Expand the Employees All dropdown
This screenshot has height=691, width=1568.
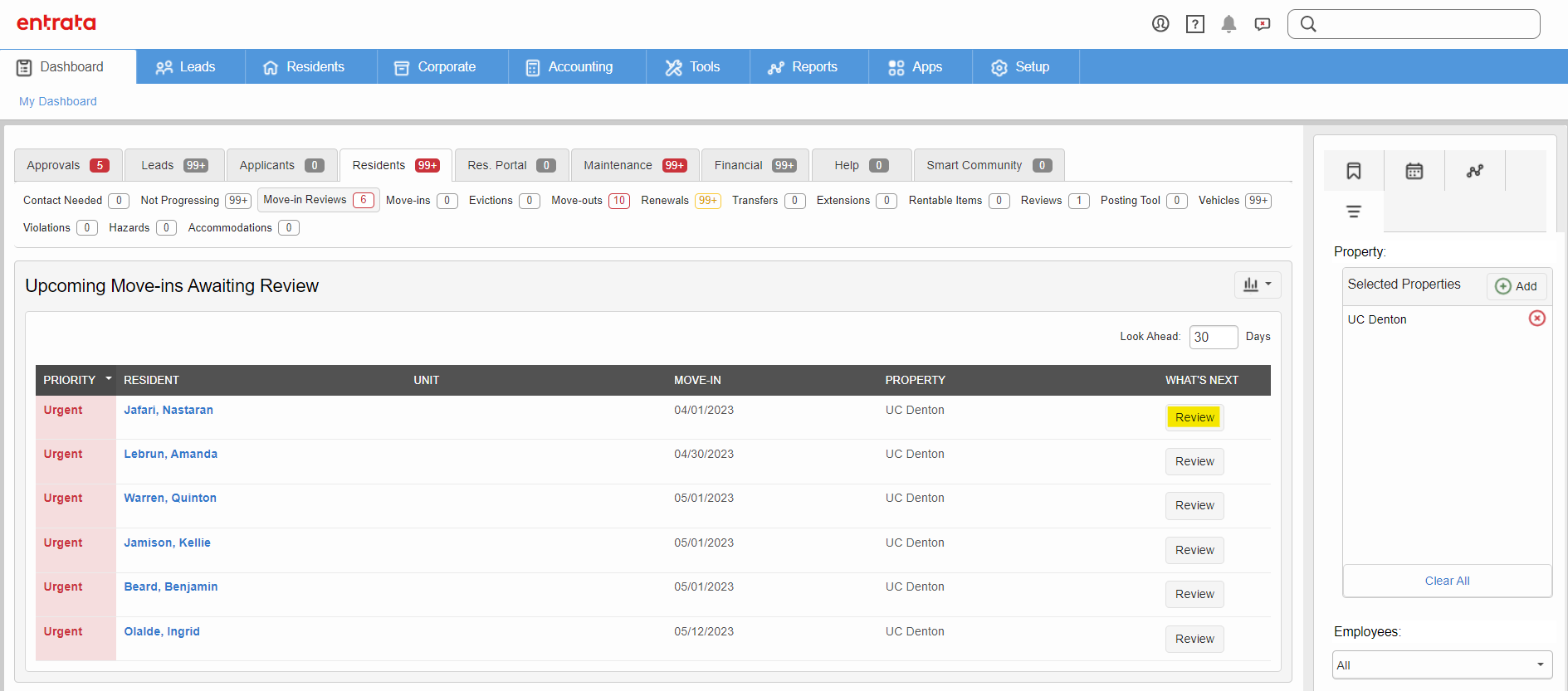click(x=1442, y=665)
